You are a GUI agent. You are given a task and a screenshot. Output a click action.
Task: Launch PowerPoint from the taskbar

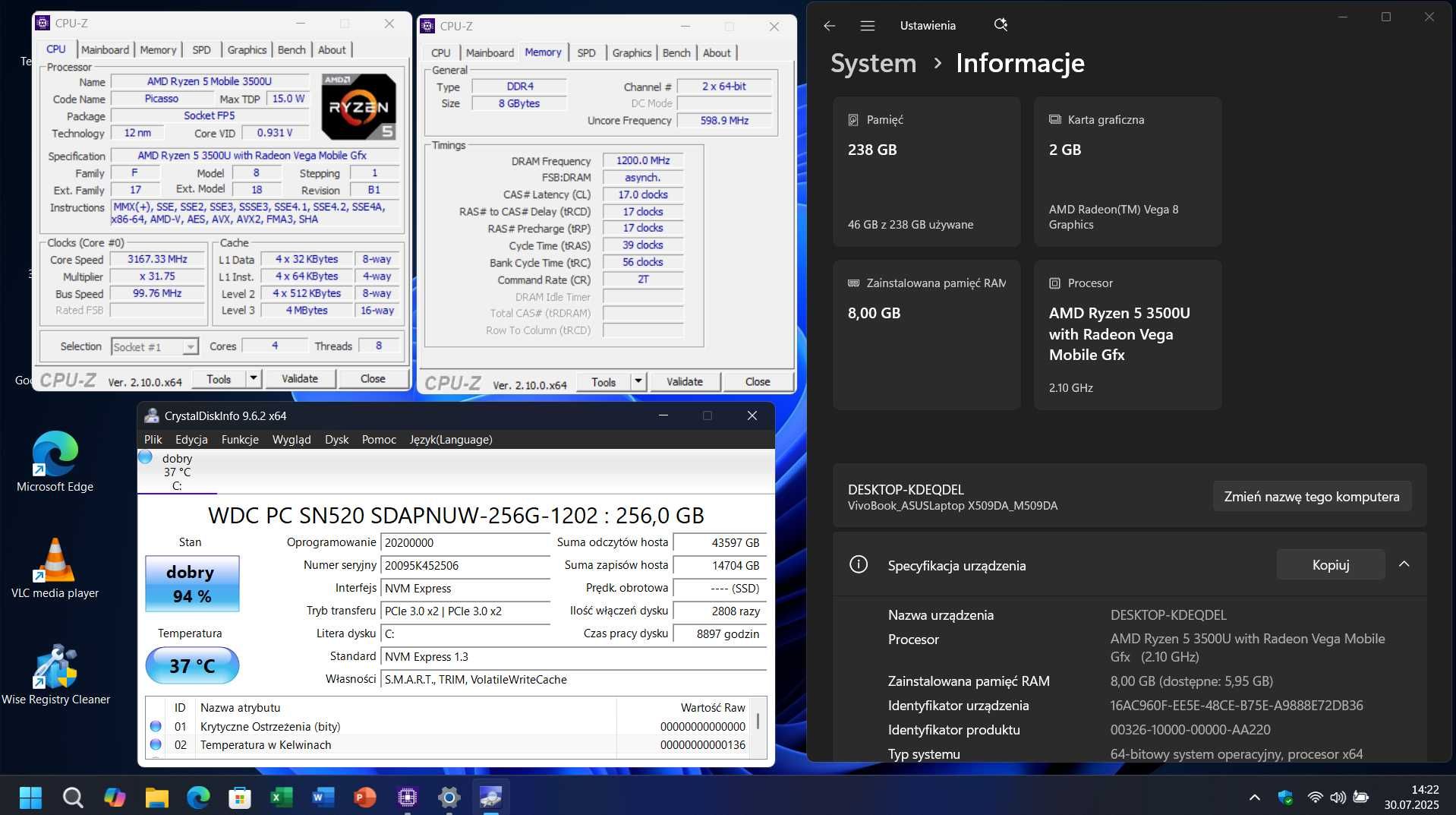click(x=365, y=797)
